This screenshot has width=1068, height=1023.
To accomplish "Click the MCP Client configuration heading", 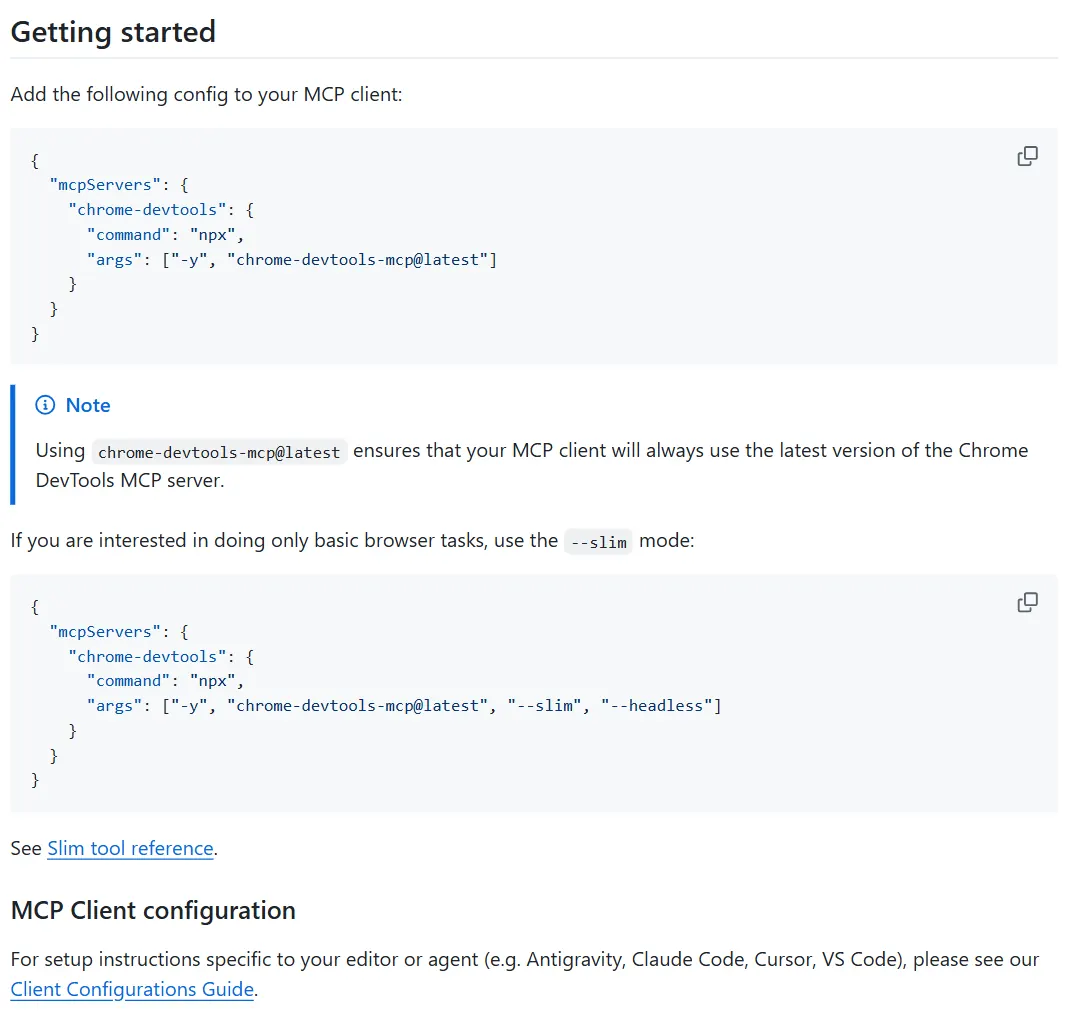I will [x=153, y=911].
